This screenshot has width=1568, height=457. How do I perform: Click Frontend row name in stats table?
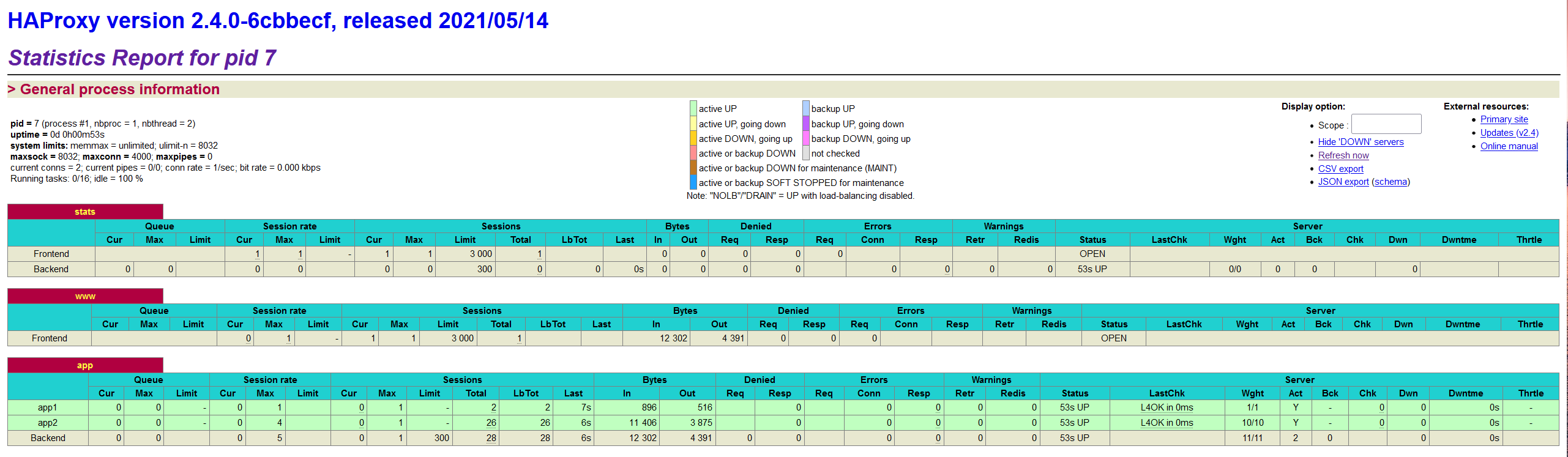click(x=51, y=254)
